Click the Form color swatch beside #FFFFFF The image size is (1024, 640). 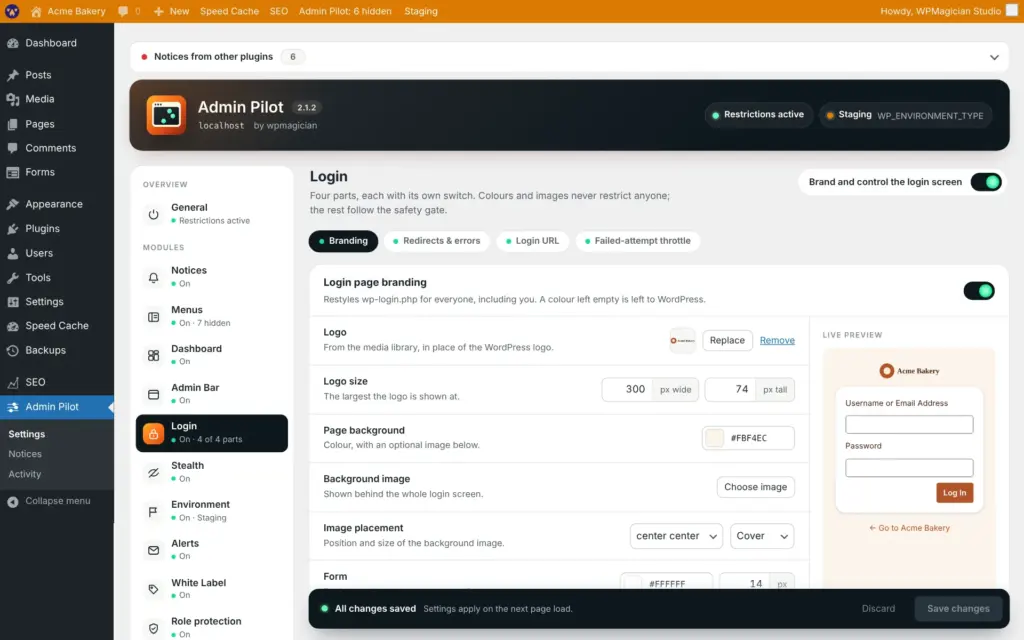click(x=632, y=583)
